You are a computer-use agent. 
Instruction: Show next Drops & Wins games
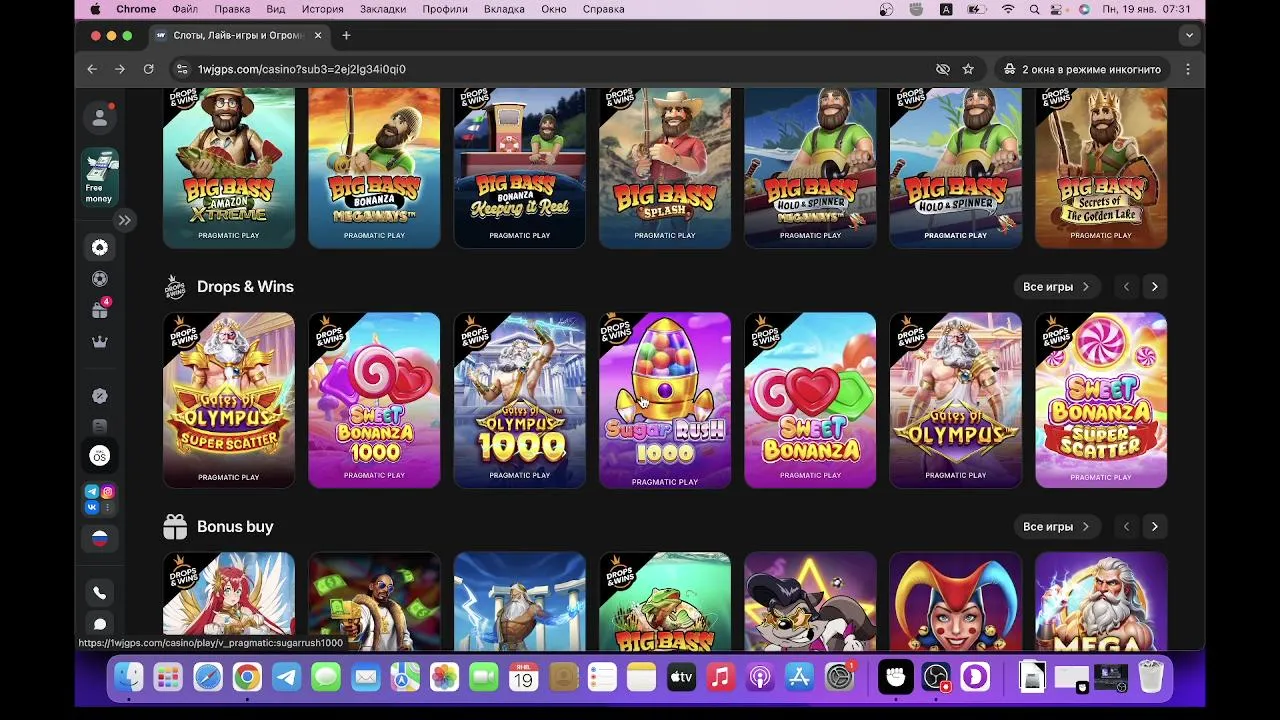pos(1154,287)
